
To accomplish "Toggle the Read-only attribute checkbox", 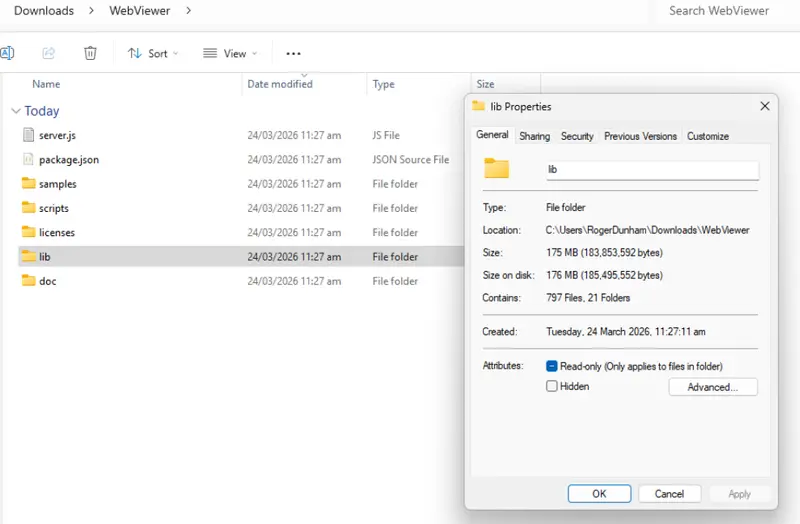I will 552,366.
